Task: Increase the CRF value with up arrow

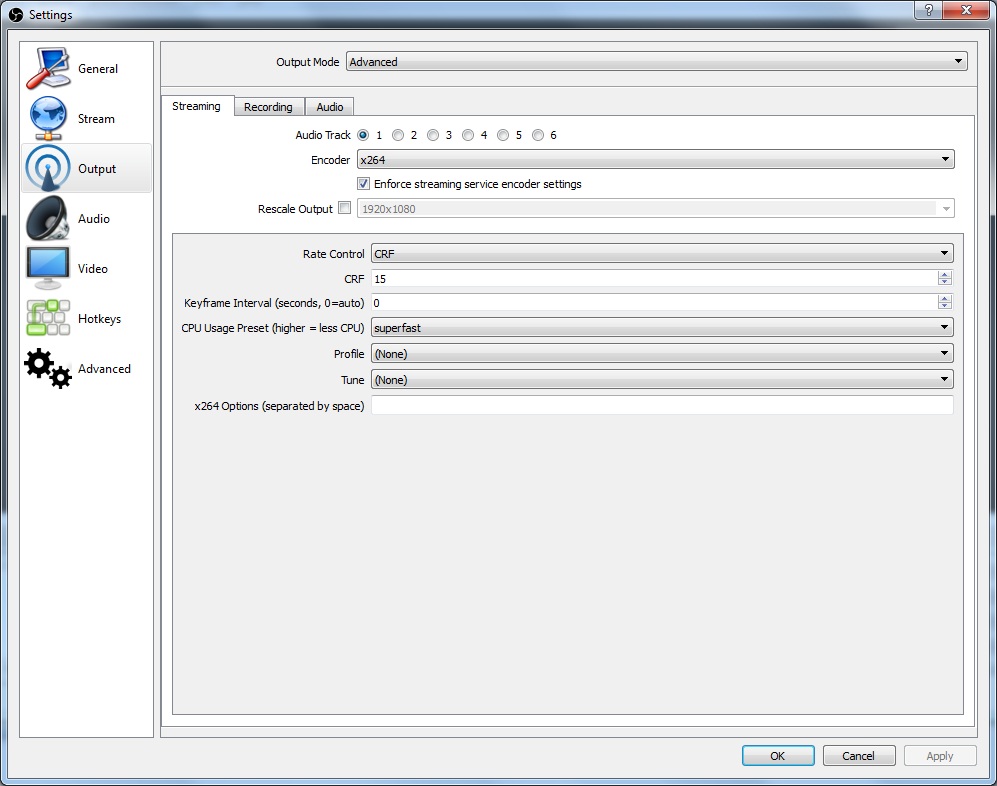Action: point(945,275)
